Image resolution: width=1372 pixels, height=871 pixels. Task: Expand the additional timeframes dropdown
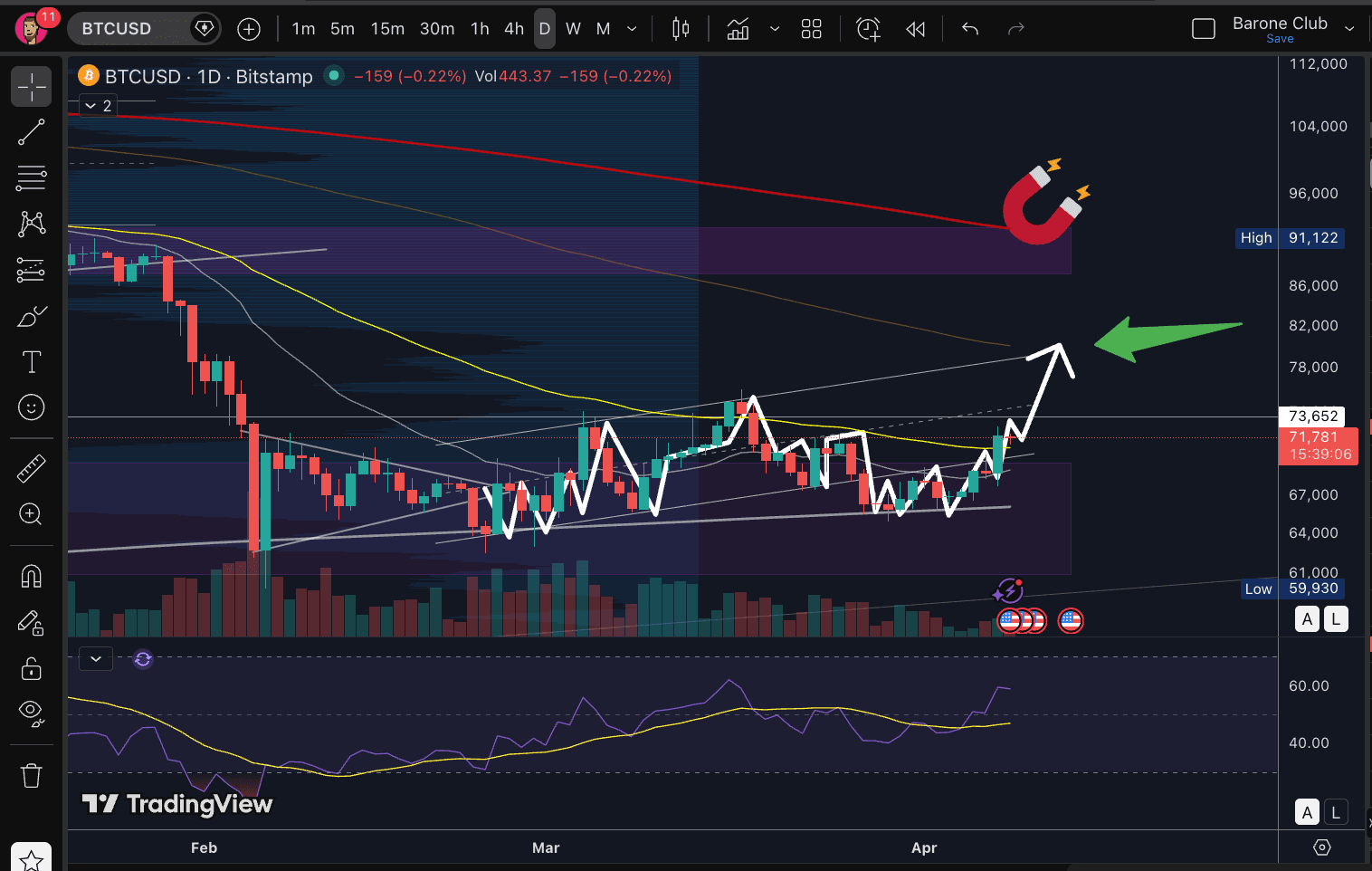click(x=632, y=28)
